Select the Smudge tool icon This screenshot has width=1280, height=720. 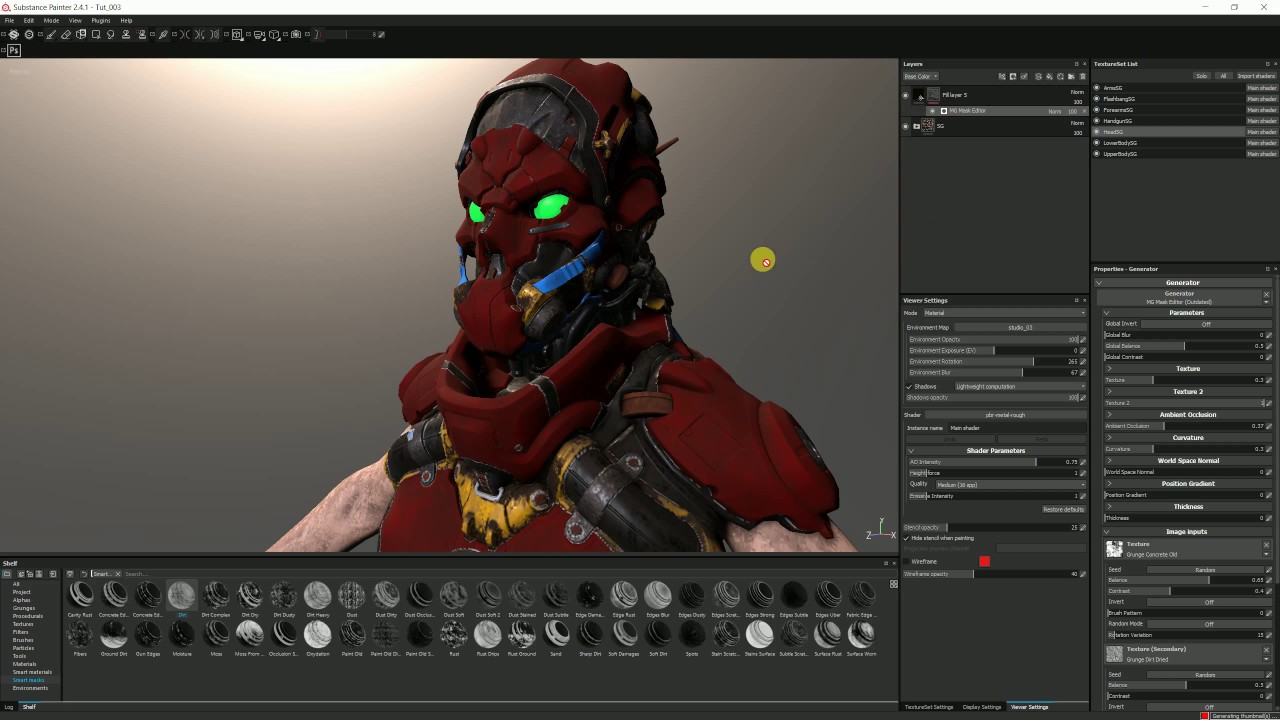(111, 34)
